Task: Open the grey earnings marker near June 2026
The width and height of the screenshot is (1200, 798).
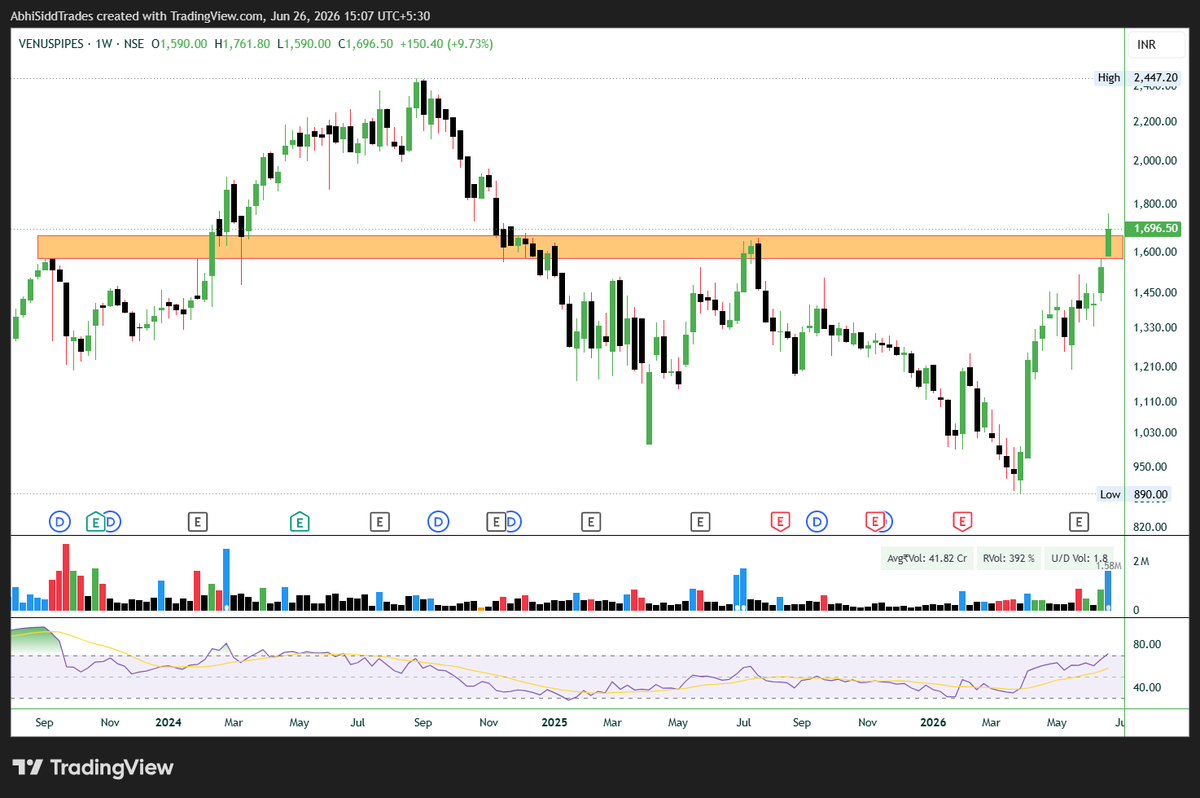Action: click(1078, 521)
